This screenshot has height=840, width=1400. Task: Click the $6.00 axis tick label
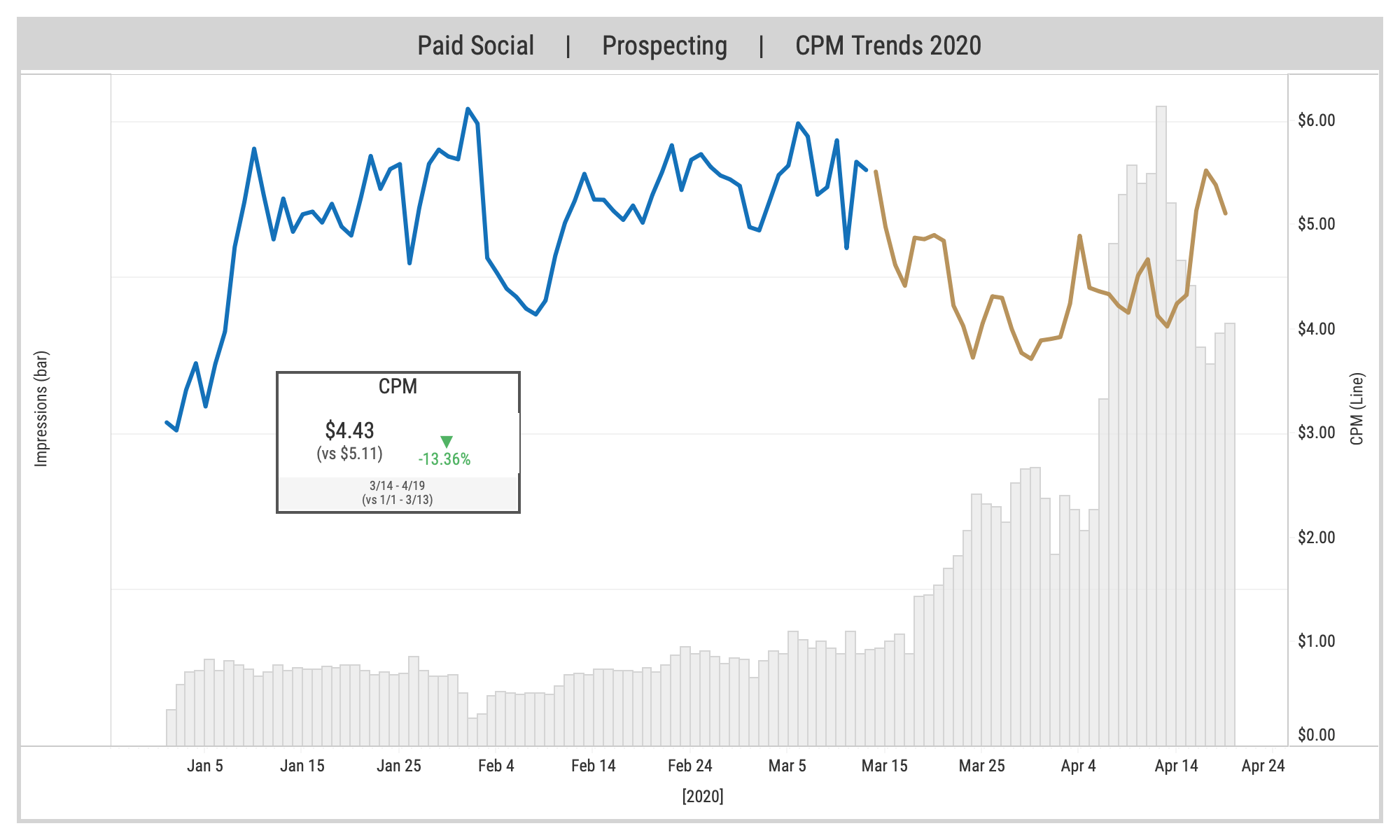pyautogui.click(x=1316, y=120)
